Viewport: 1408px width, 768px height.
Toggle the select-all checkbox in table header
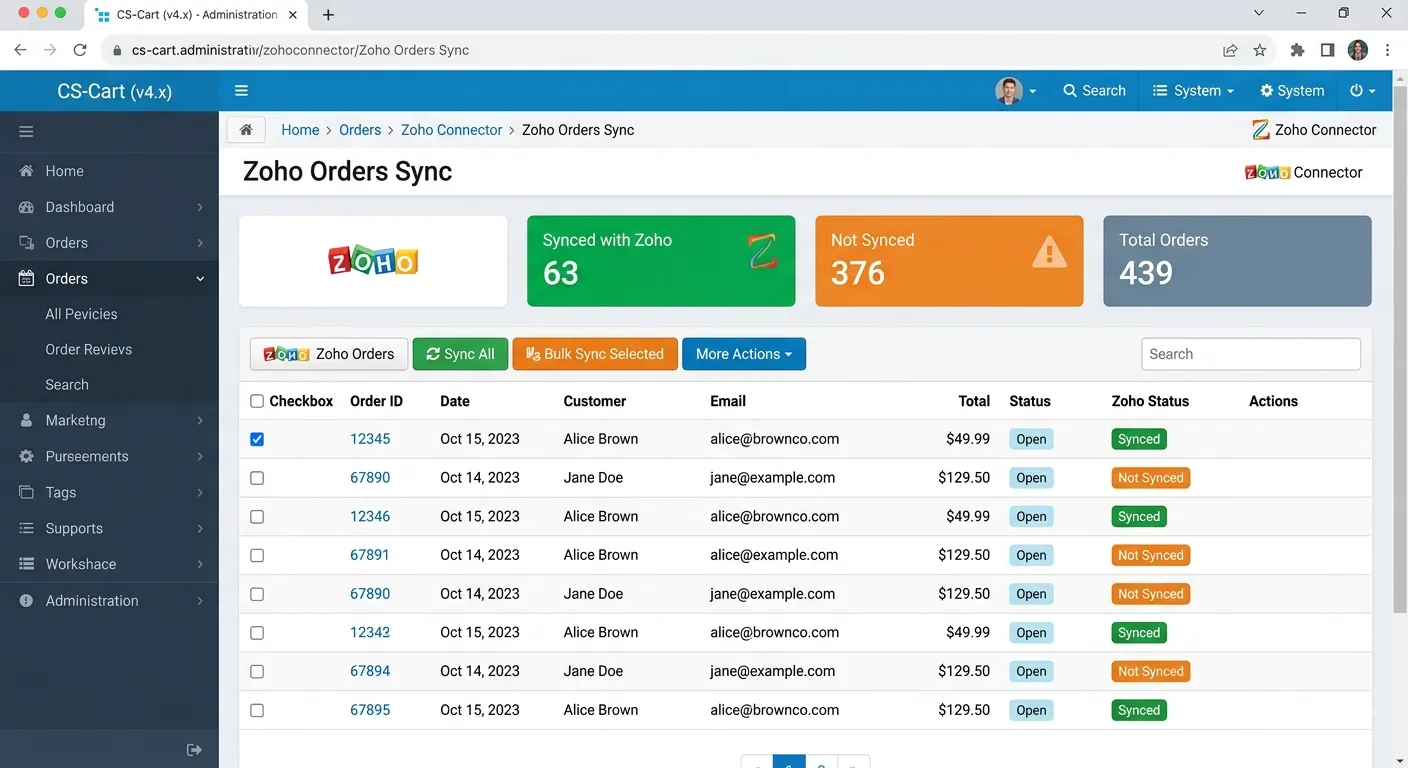[x=257, y=401]
